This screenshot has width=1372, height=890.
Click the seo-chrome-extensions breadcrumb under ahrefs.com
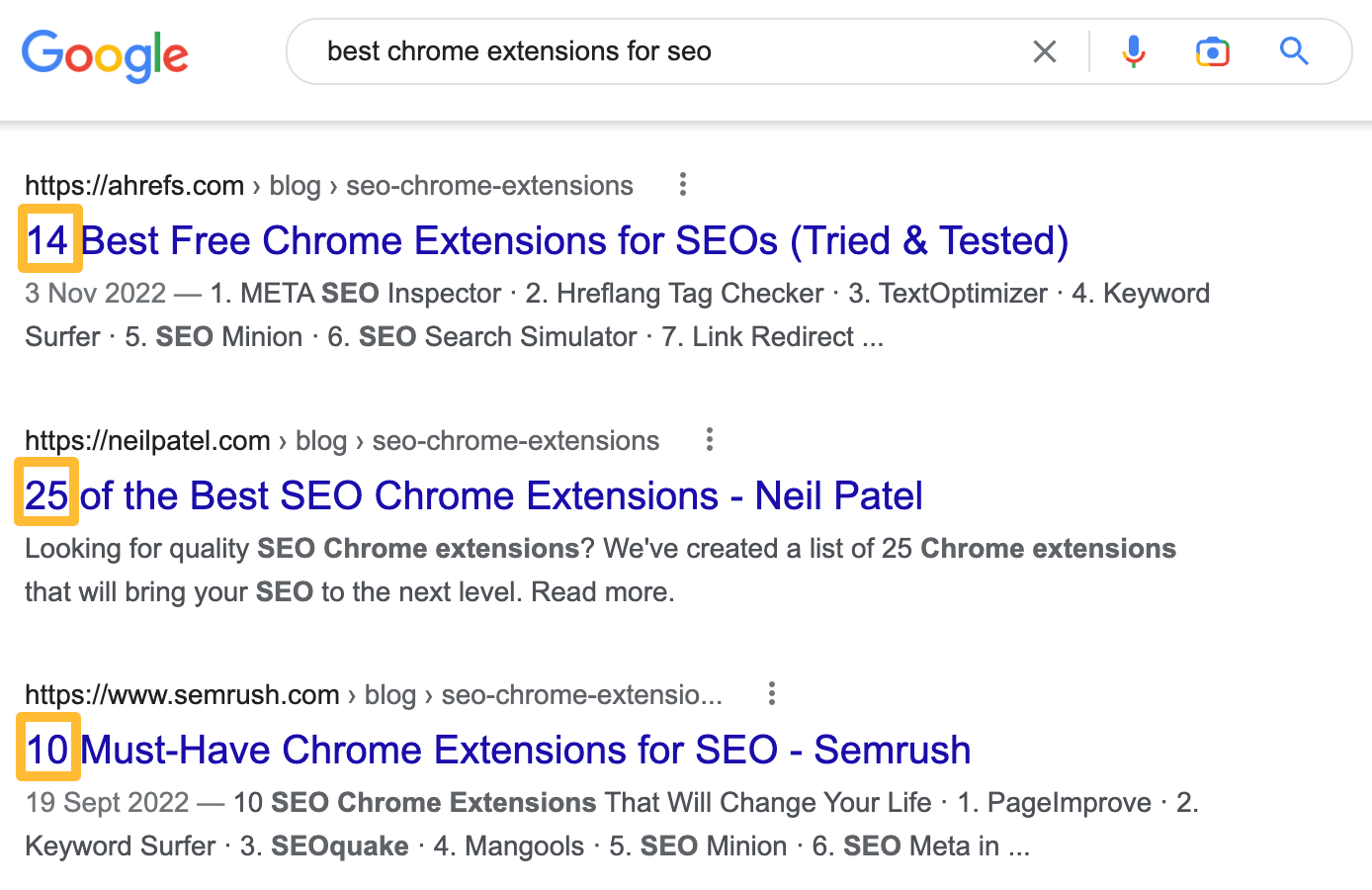click(488, 185)
